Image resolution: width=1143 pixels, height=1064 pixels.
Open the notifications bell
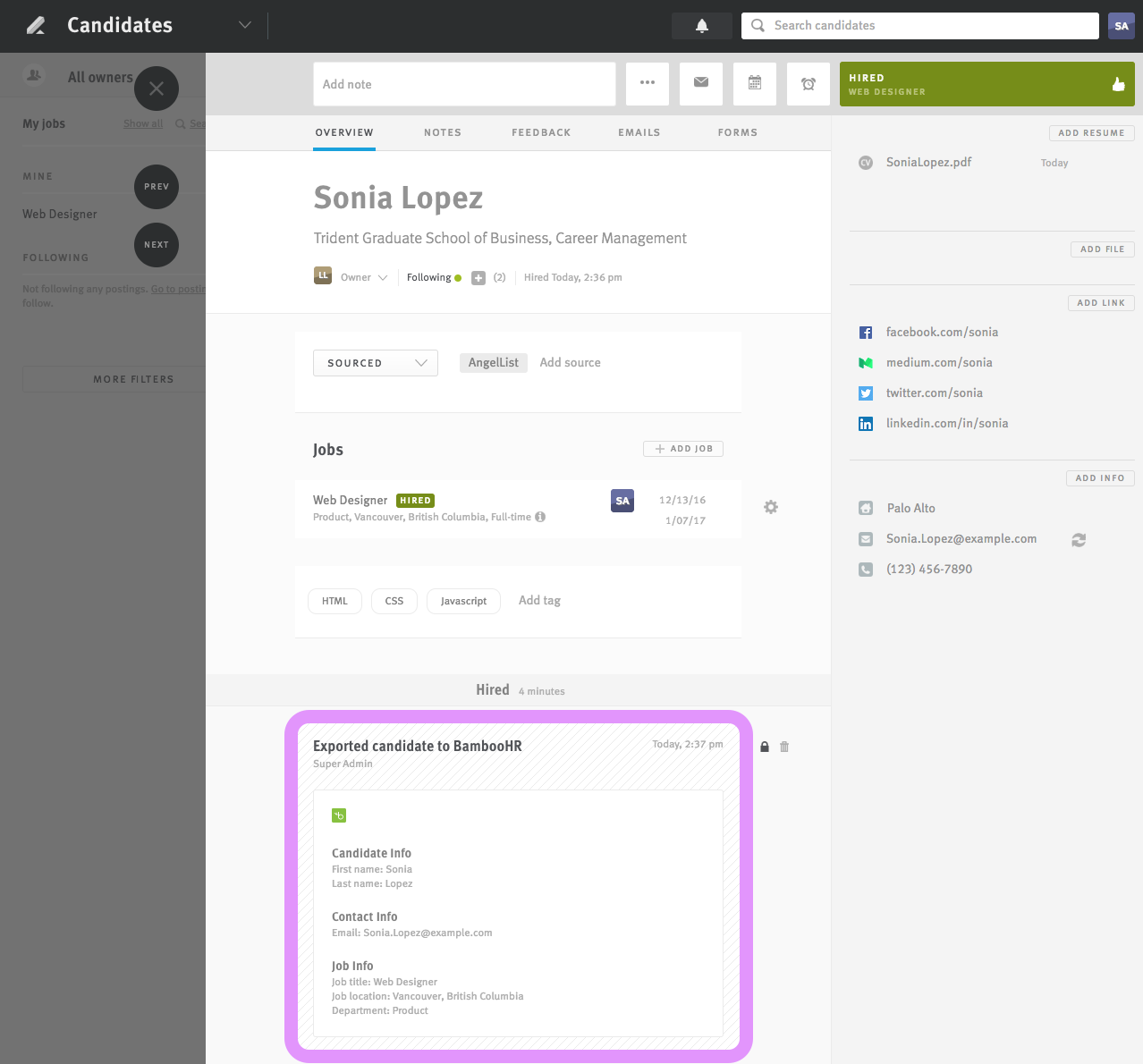[702, 26]
